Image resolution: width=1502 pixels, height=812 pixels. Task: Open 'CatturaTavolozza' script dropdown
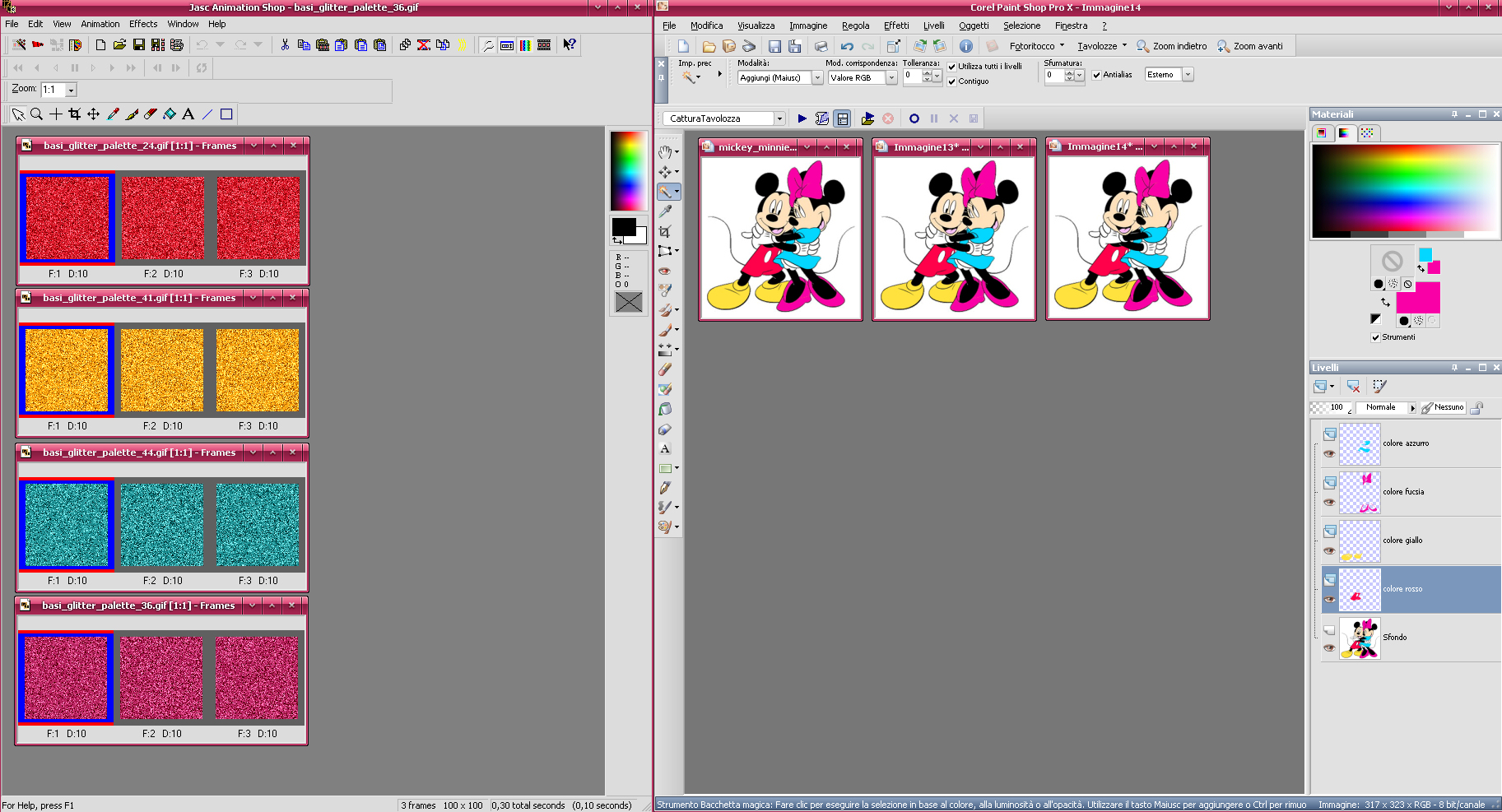click(779, 118)
